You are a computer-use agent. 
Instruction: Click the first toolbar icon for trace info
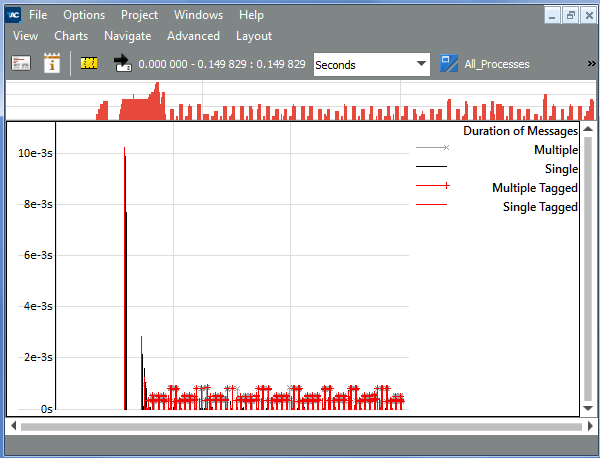click(x=21, y=63)
